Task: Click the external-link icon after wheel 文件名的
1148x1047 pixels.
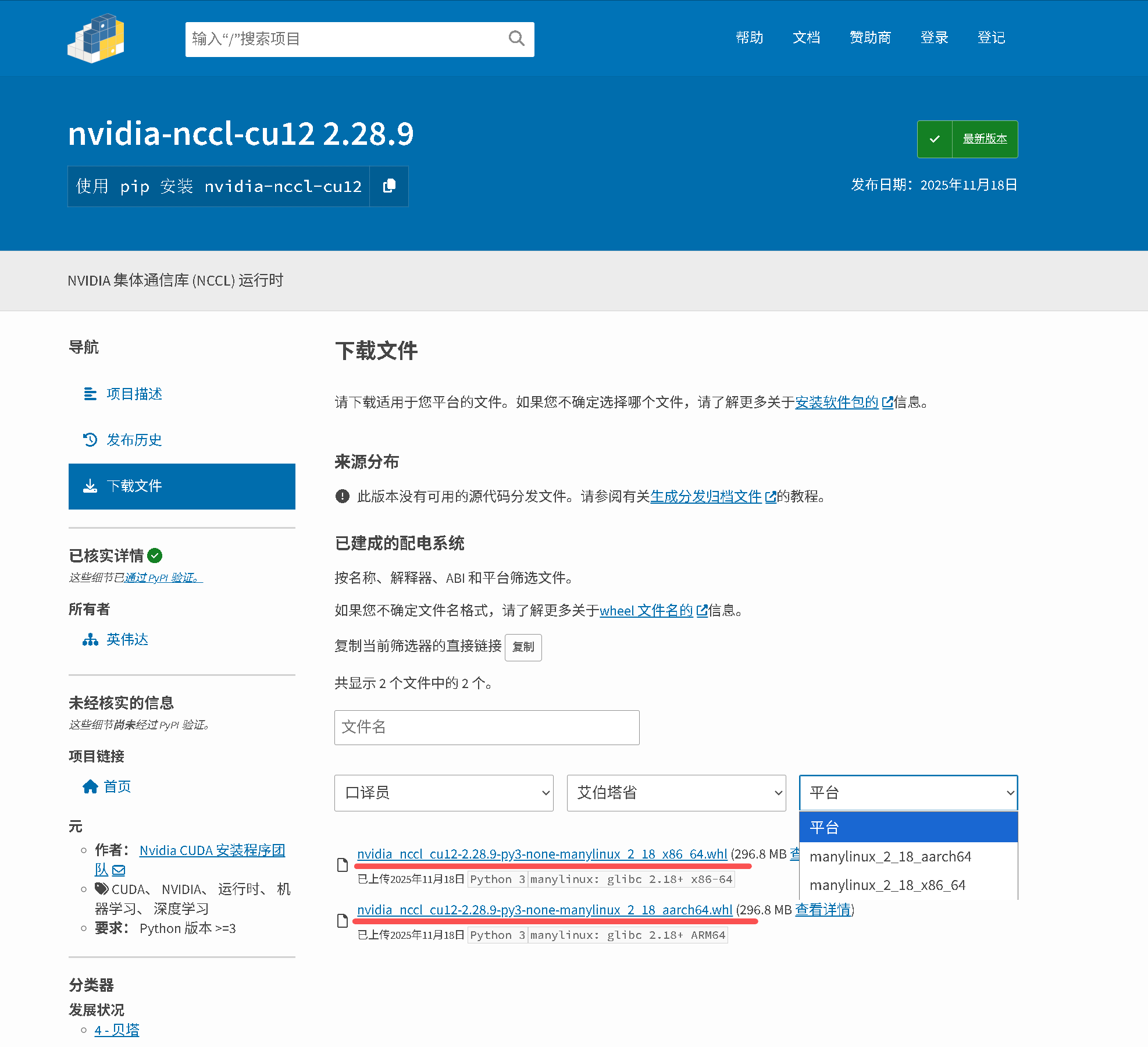Action: (701, 611)
